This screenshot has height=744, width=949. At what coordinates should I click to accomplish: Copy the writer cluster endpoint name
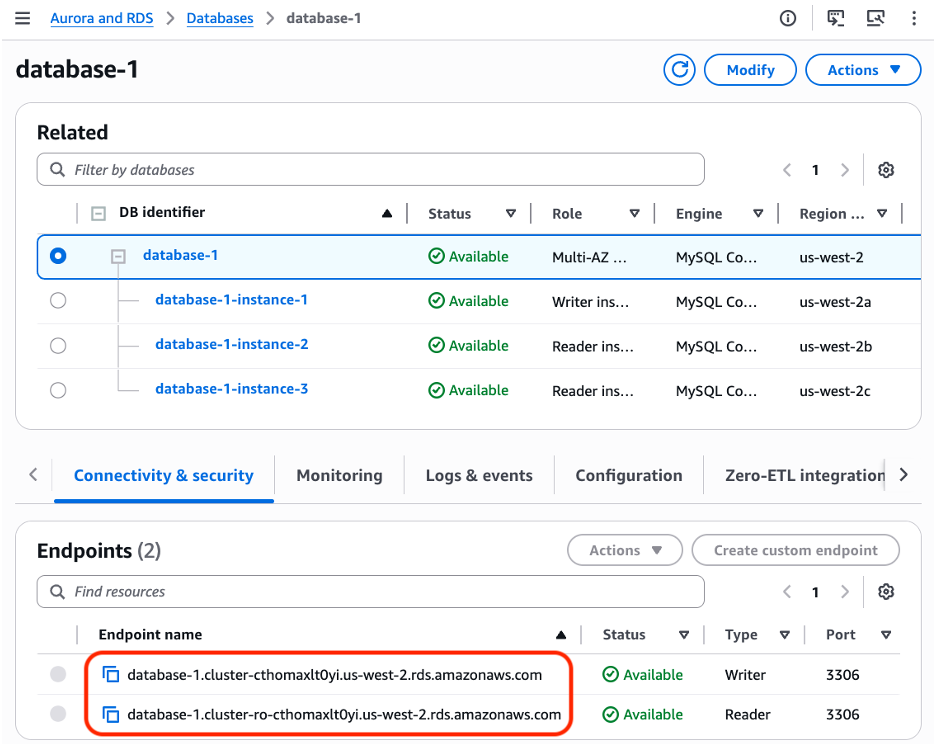pos(111,674)
